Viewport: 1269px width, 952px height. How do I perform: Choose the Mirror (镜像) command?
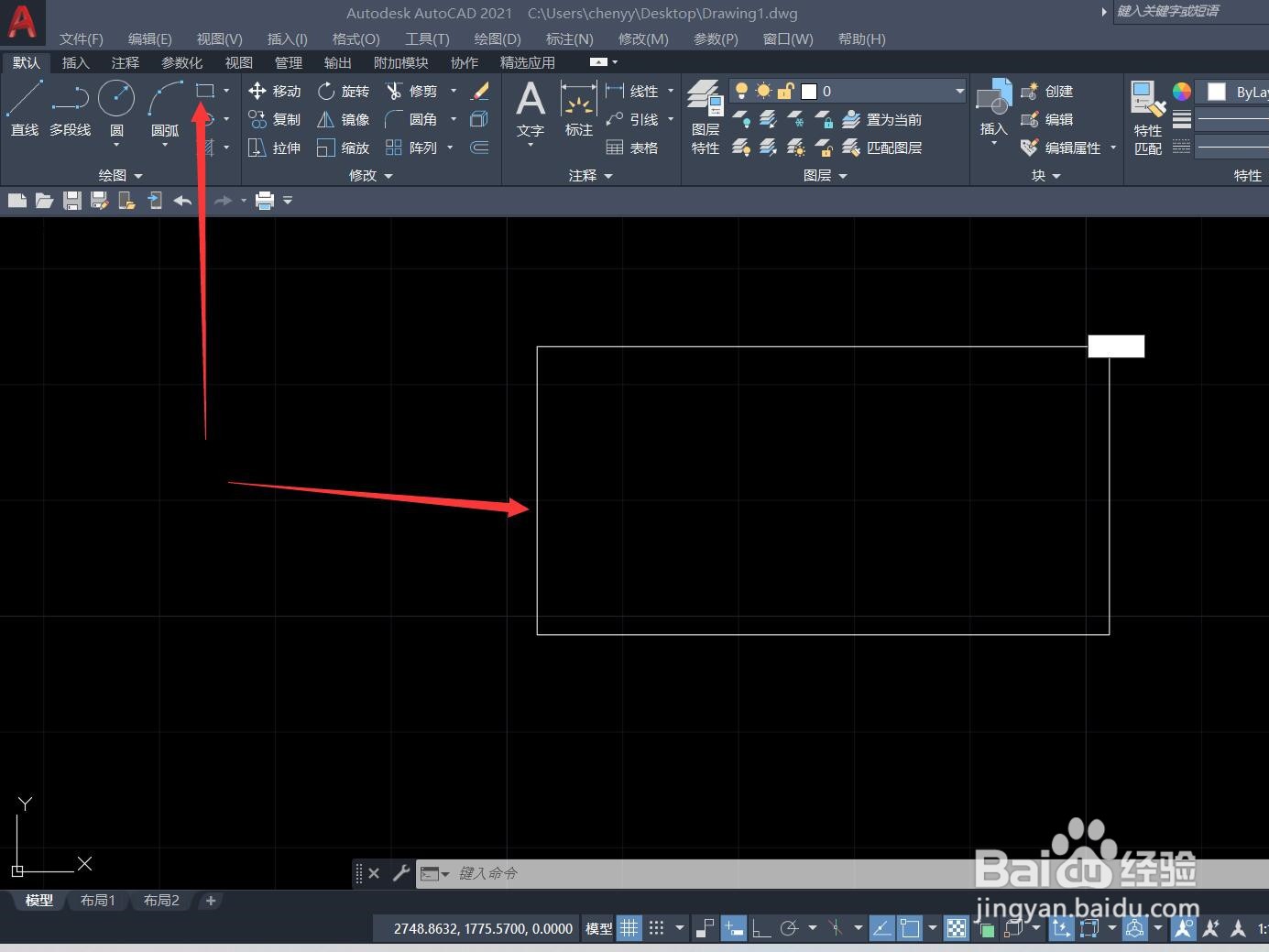pos(344,119)
